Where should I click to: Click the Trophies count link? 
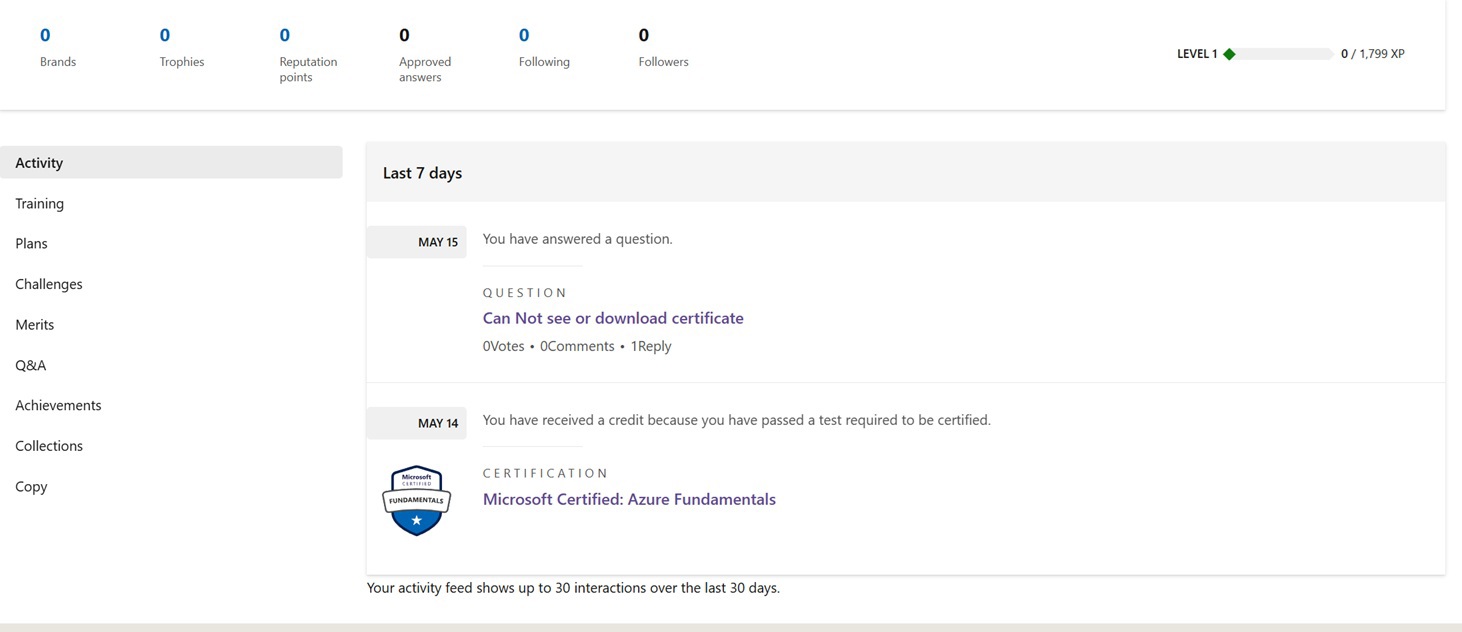click(x=165, y=35)
